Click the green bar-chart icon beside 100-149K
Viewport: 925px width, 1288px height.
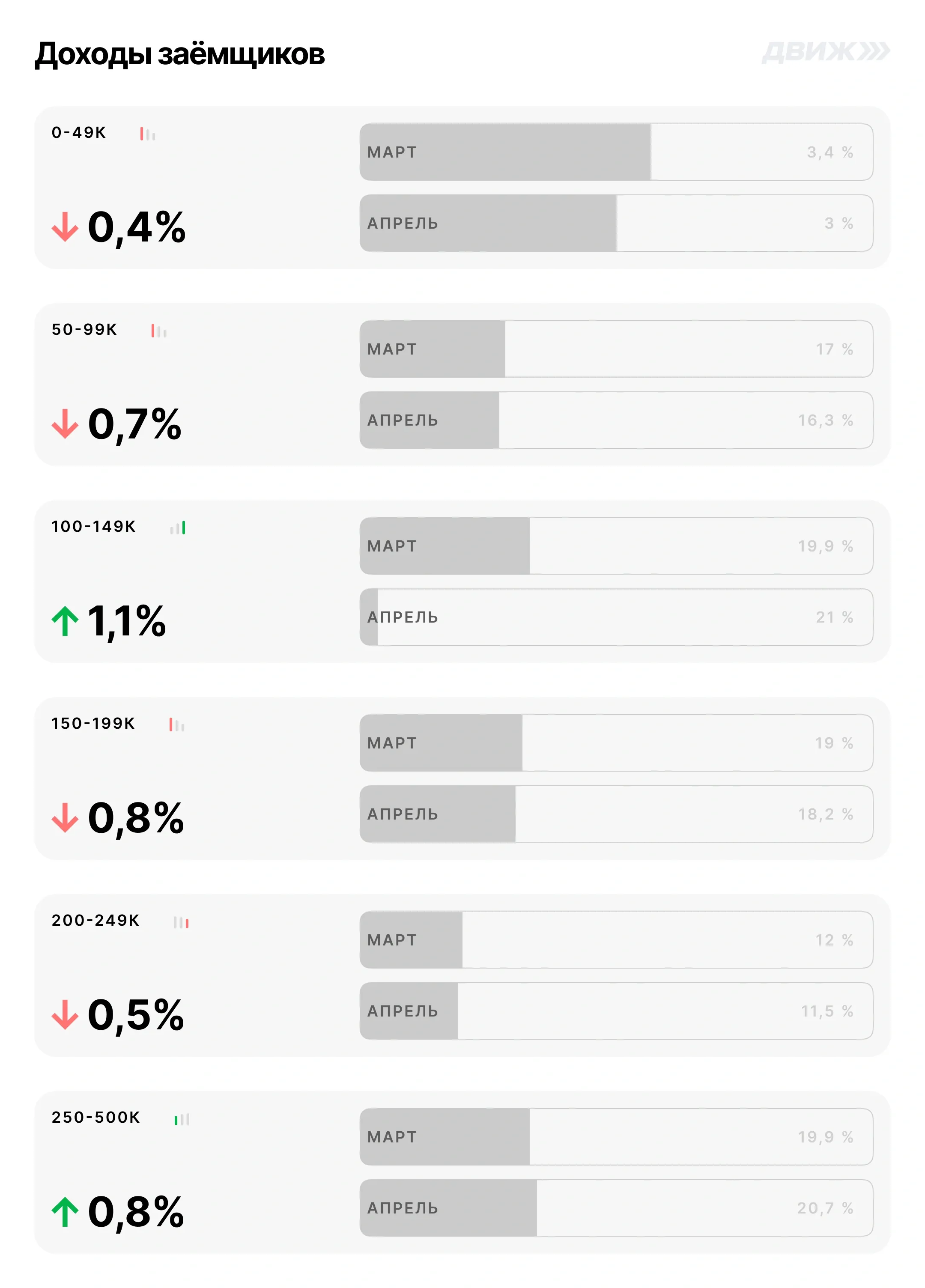(178, 528)
